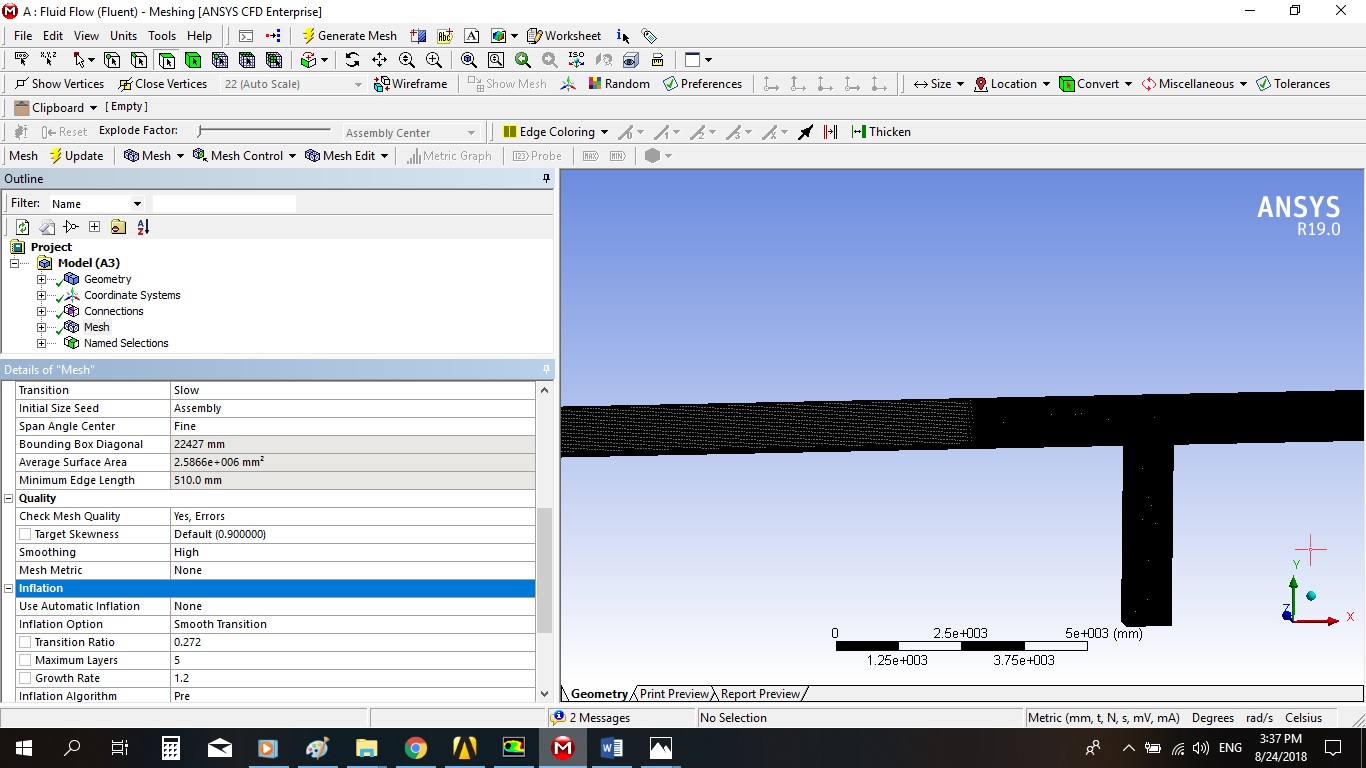Open Microsoft Word from the taskbar

[612, 748]
